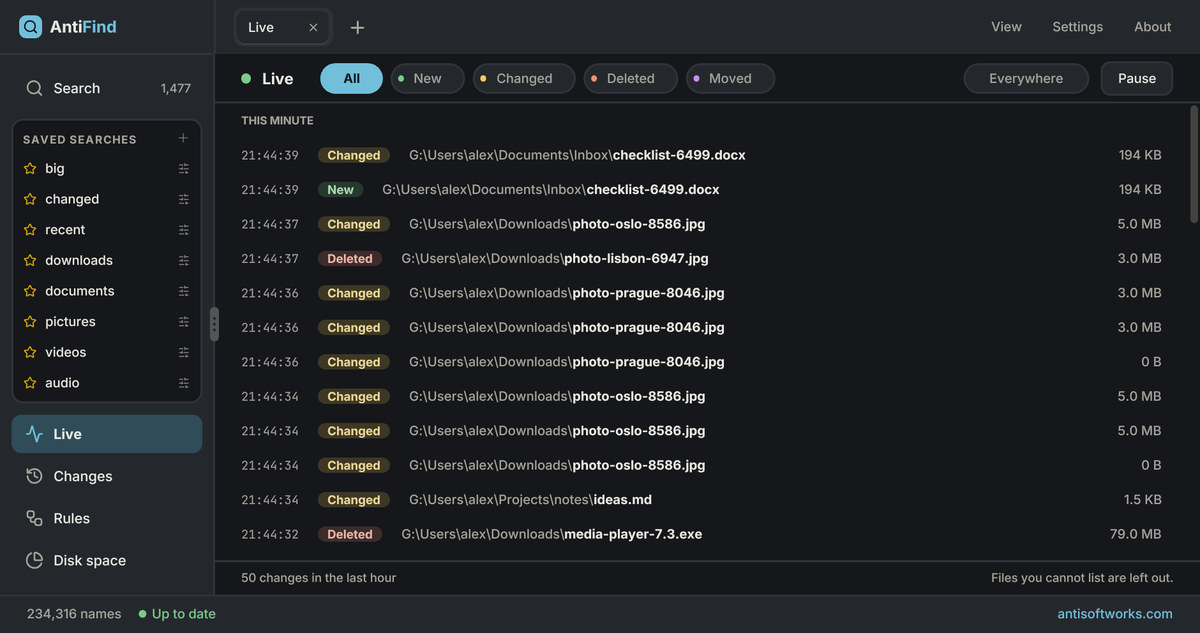The width and height of the screenshot is (1200, 633).
Task: Click the Changes history clock icon
Action: [35, 476]
